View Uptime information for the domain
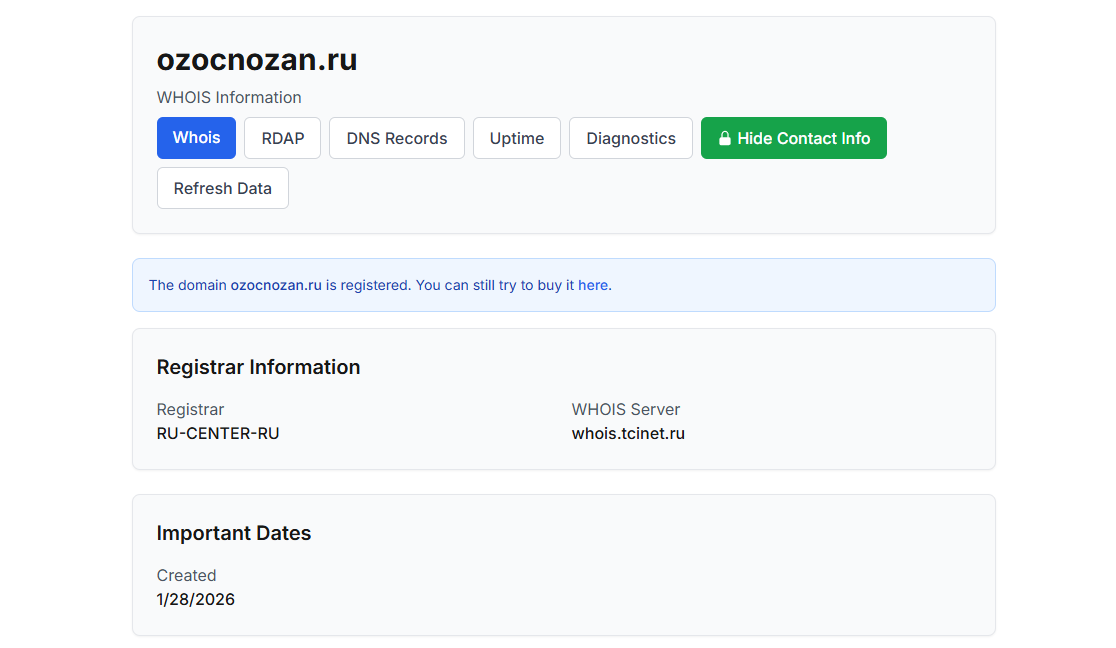Viewport: 1116px width, 648px height. 516,138
